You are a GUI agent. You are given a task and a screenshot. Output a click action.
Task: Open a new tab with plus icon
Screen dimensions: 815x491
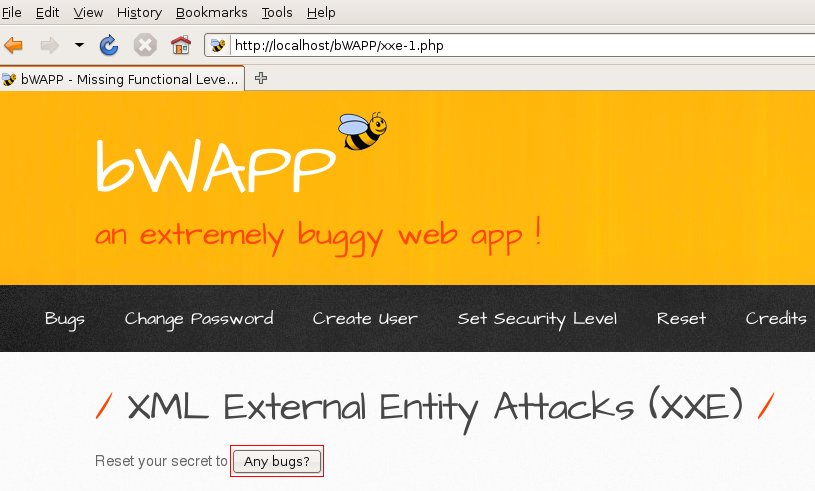(x=261, y=78)
